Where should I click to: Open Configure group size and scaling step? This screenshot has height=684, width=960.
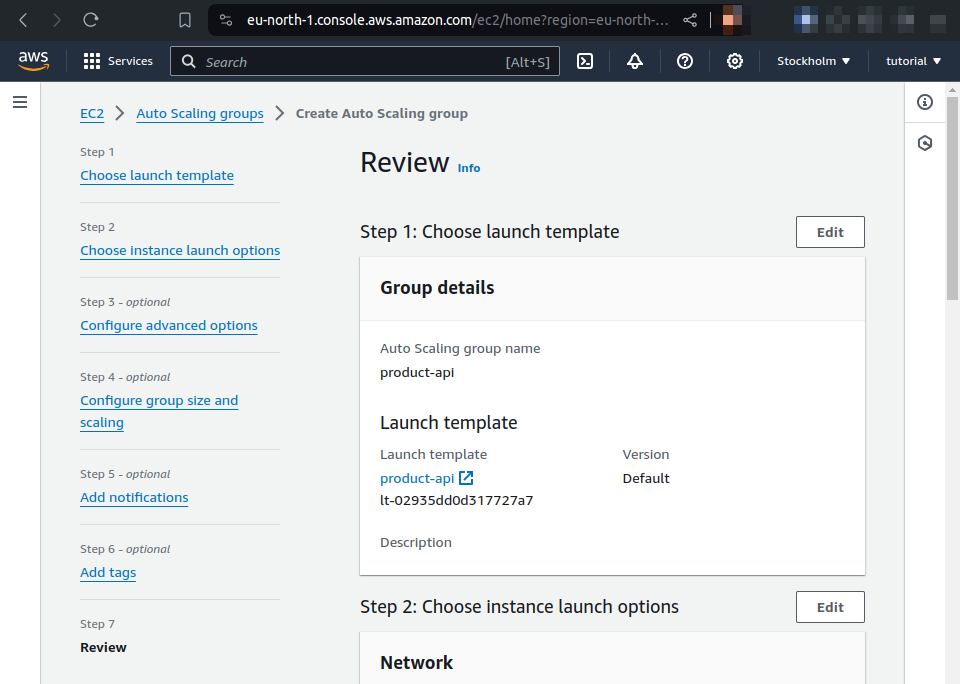[x=159, y=412]
